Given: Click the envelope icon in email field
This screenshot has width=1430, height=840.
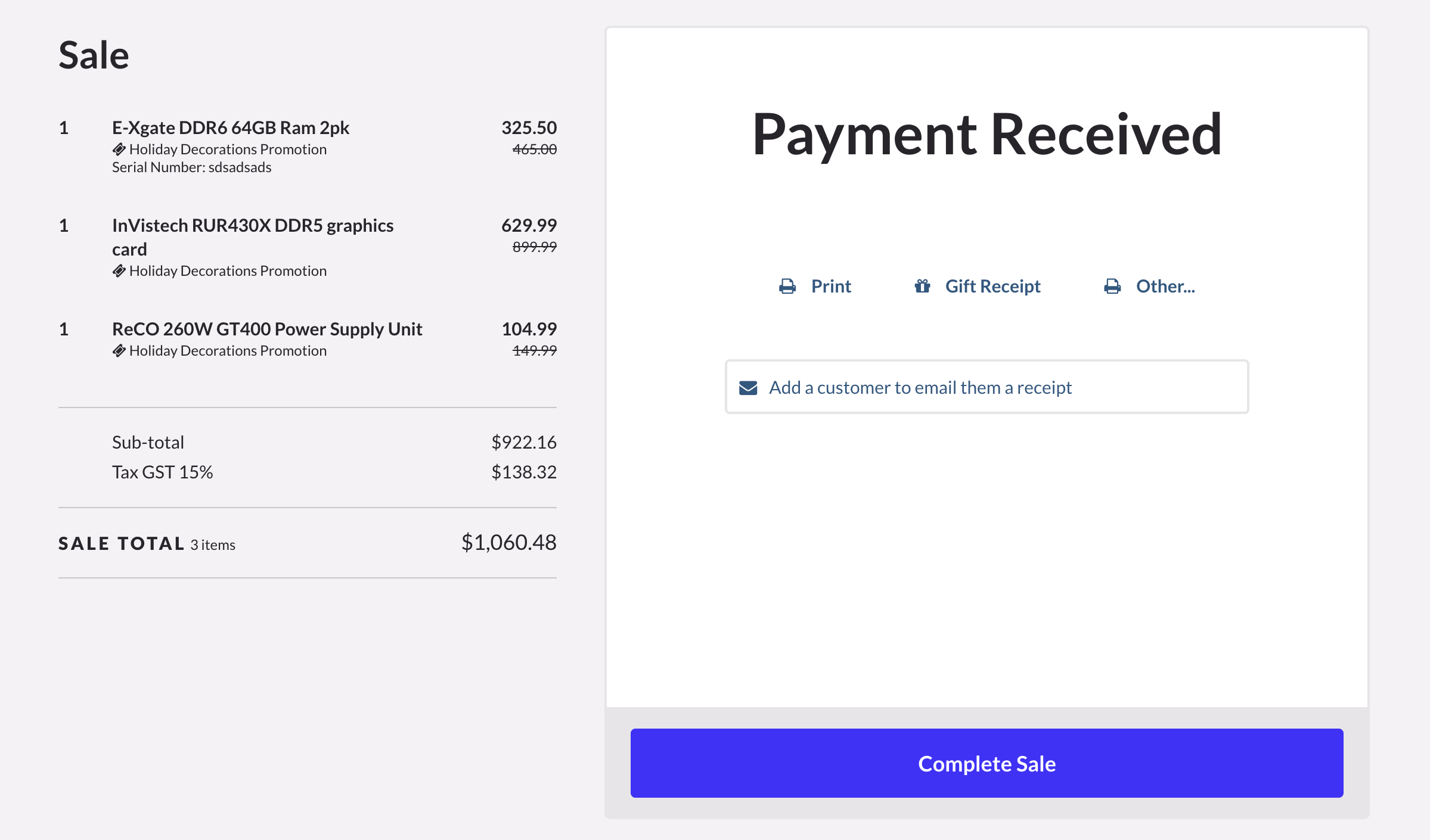Looking at the screenshot, I should pos(748,388).
